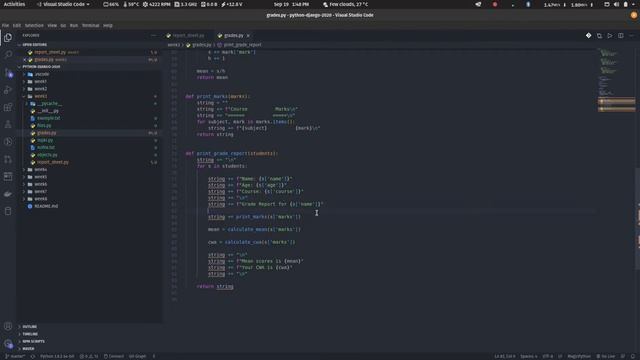Click the diamond git icon in editor toolbar
640x360 pixels.
(588, 36)
